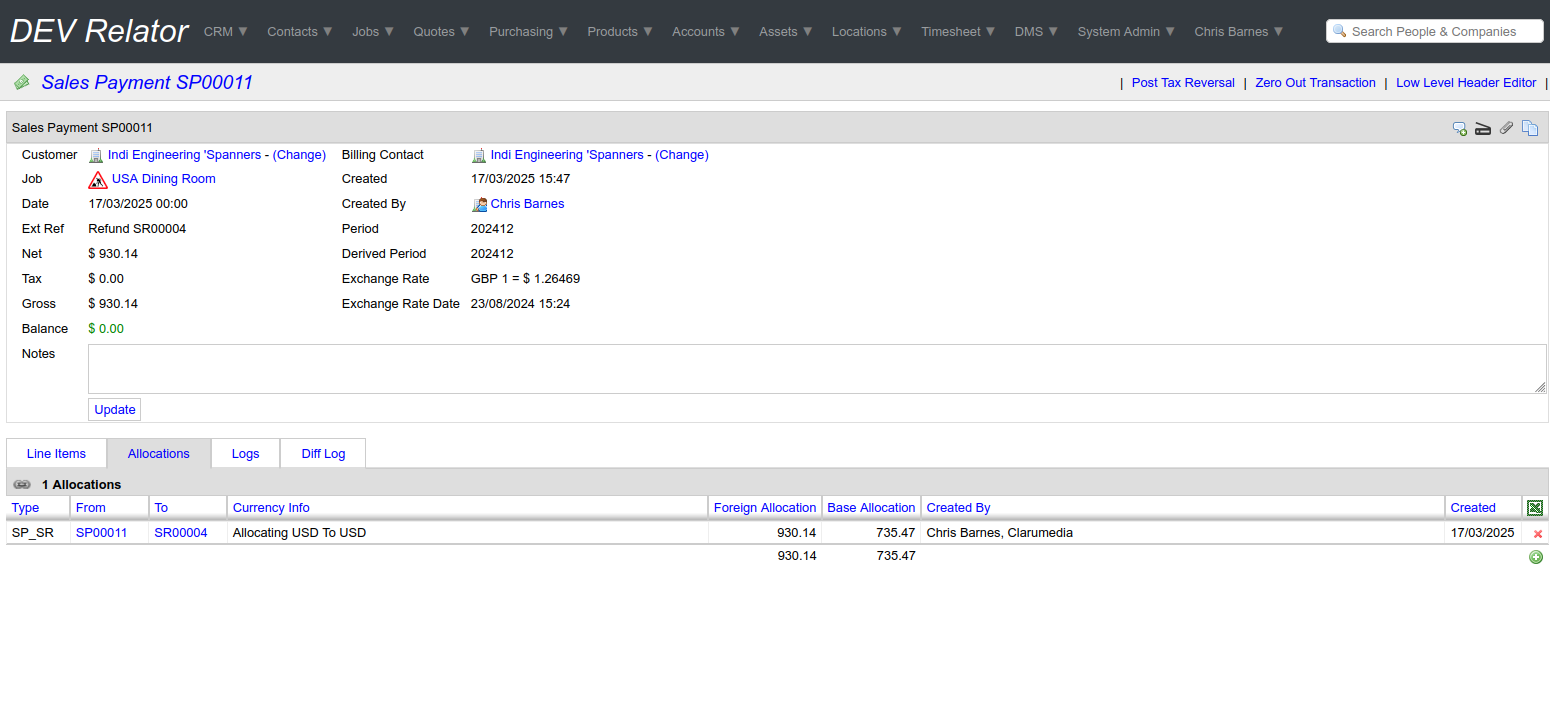Open the Timesheet menu
Image resolution: width=1550 pixels, height=701 pixels.
pyautogui.click(x=959, y=31)
